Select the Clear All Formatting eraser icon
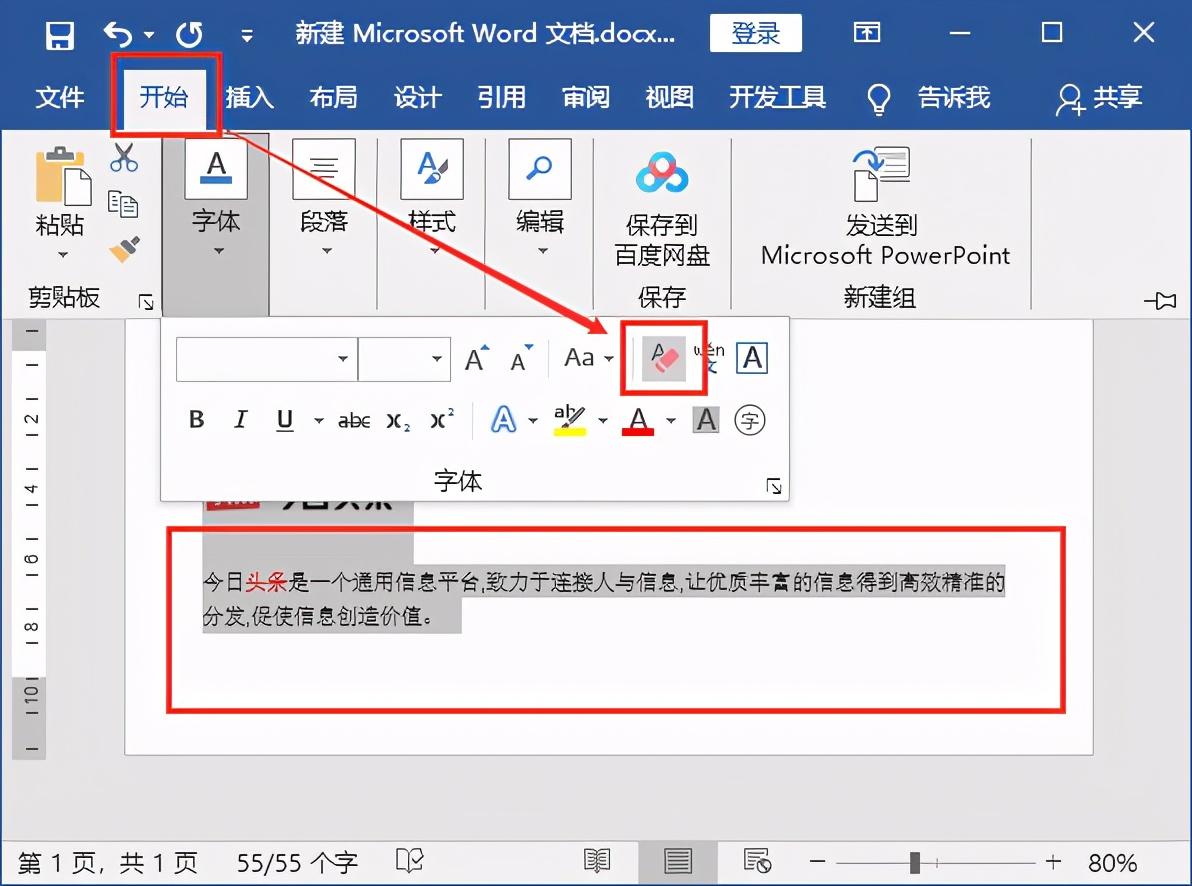 [663, 358]
